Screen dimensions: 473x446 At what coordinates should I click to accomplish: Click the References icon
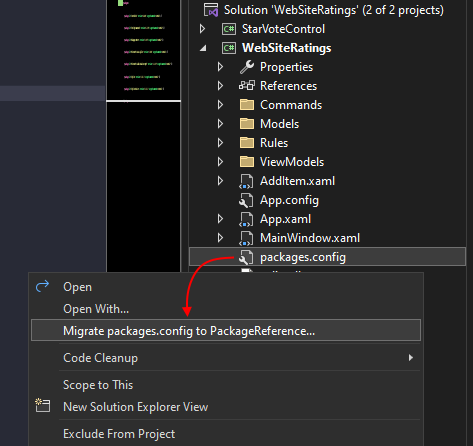click(247, 86)
